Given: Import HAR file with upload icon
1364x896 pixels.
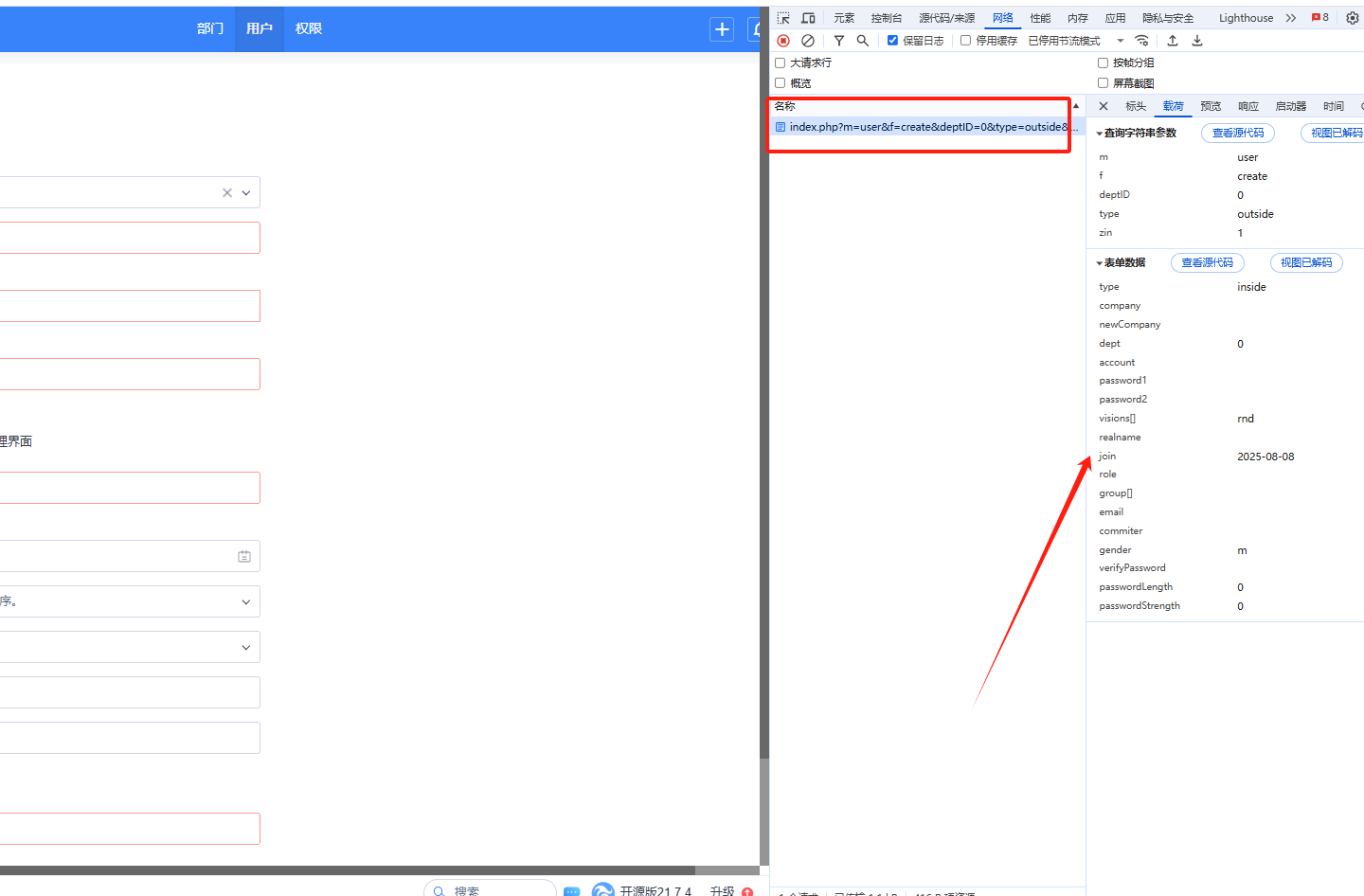Looking at the screenshot, I should [1173, 41].
